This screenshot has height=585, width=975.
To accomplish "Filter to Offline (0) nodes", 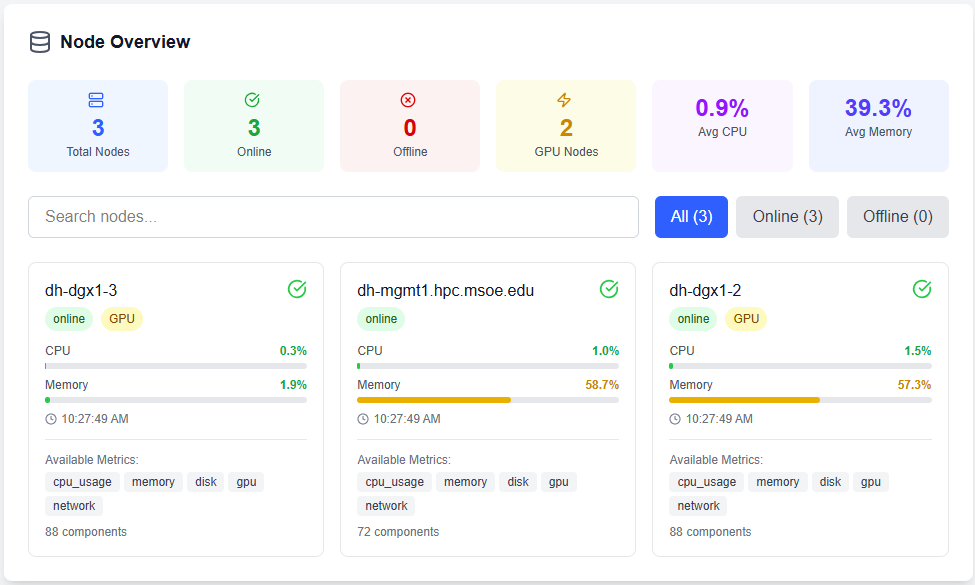I will coord(897,217).
